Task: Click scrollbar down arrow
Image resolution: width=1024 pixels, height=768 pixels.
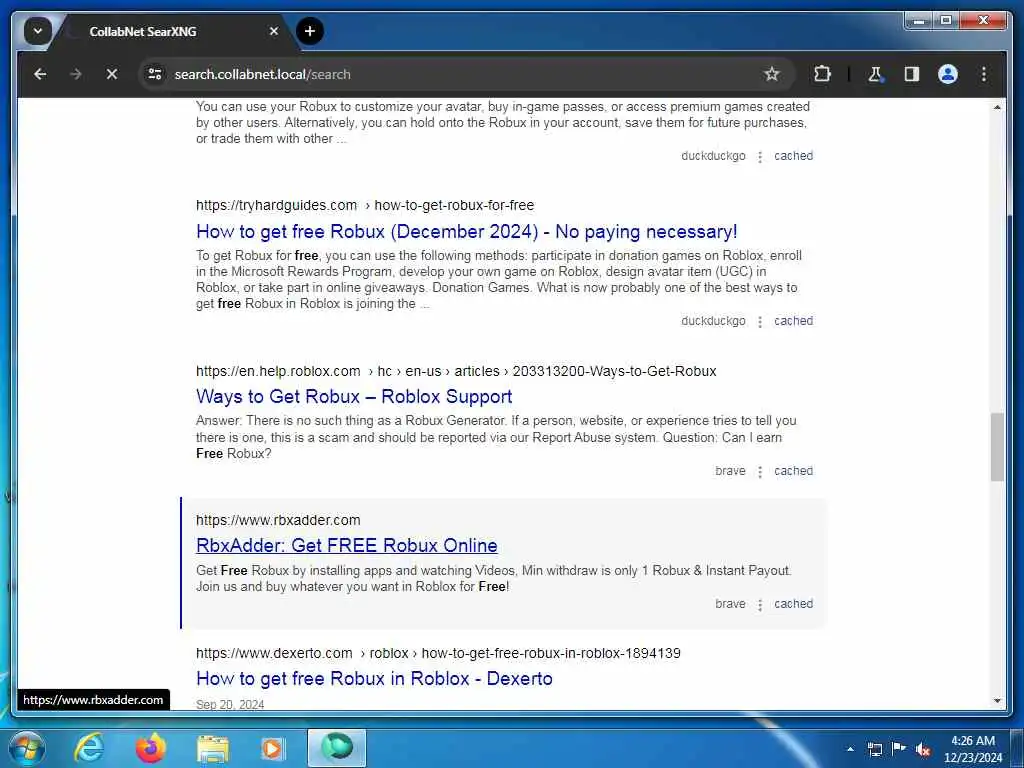Action: coord(997,701)
